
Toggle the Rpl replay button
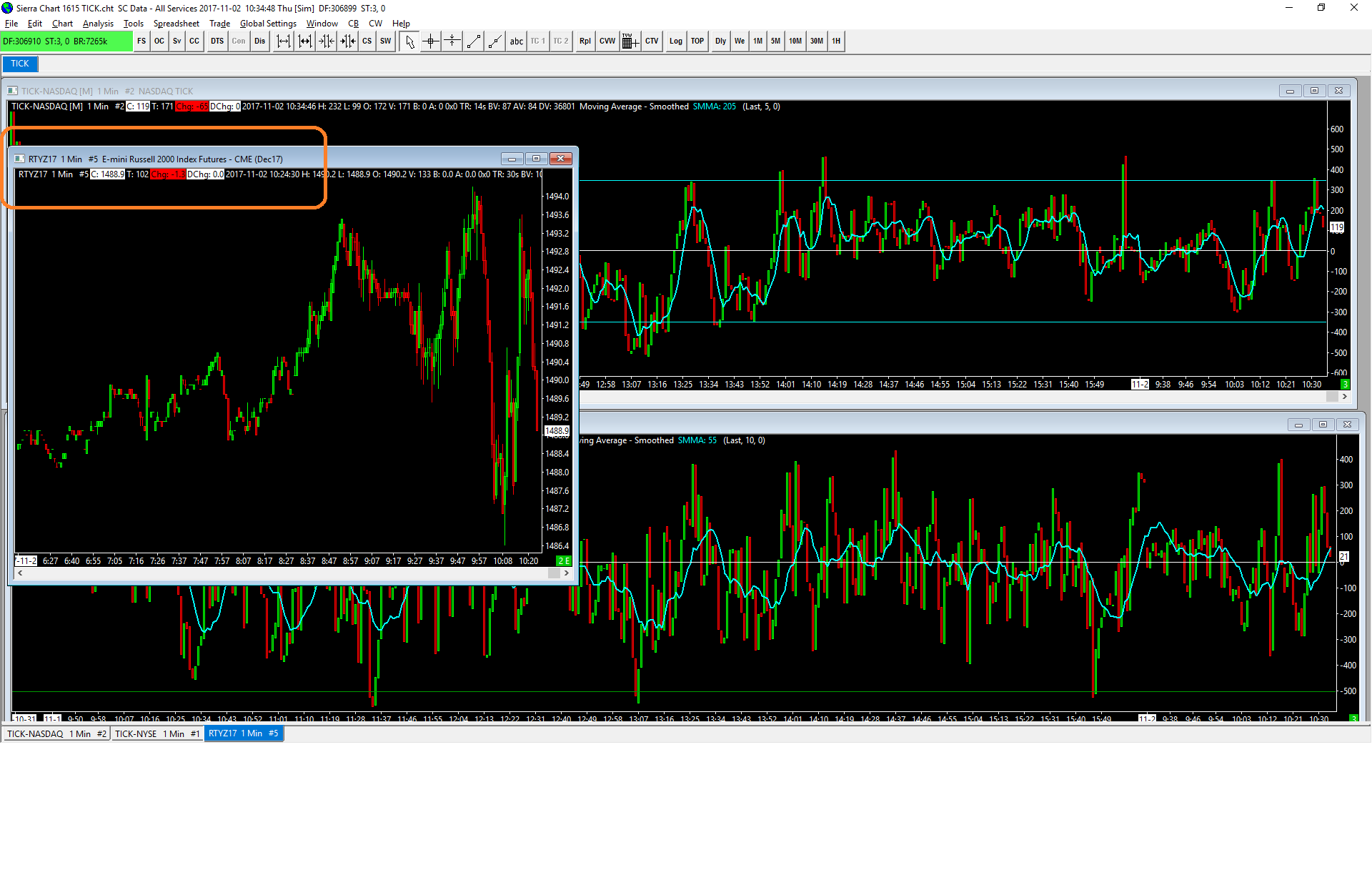585,41
